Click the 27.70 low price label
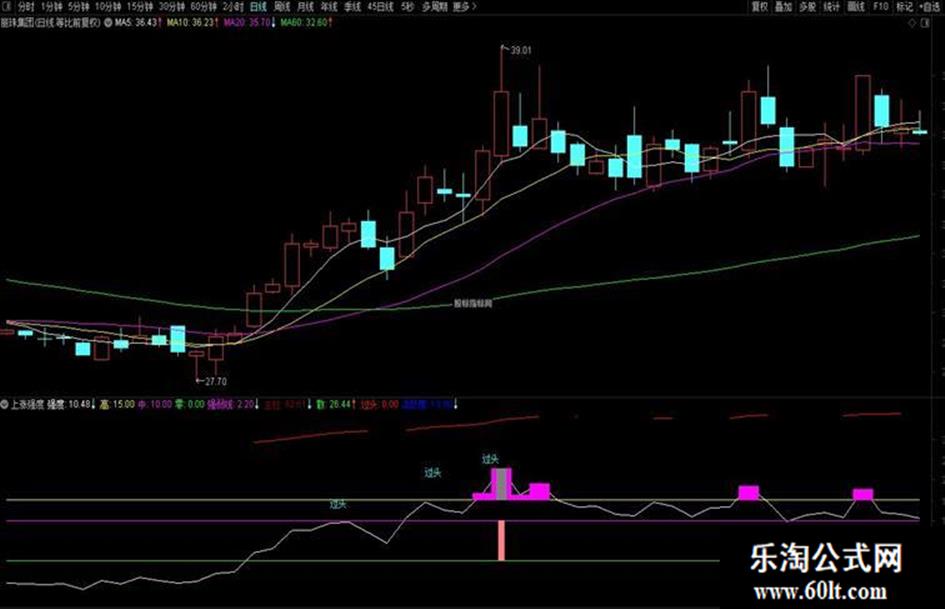945x609 pixels. (216, 382)
